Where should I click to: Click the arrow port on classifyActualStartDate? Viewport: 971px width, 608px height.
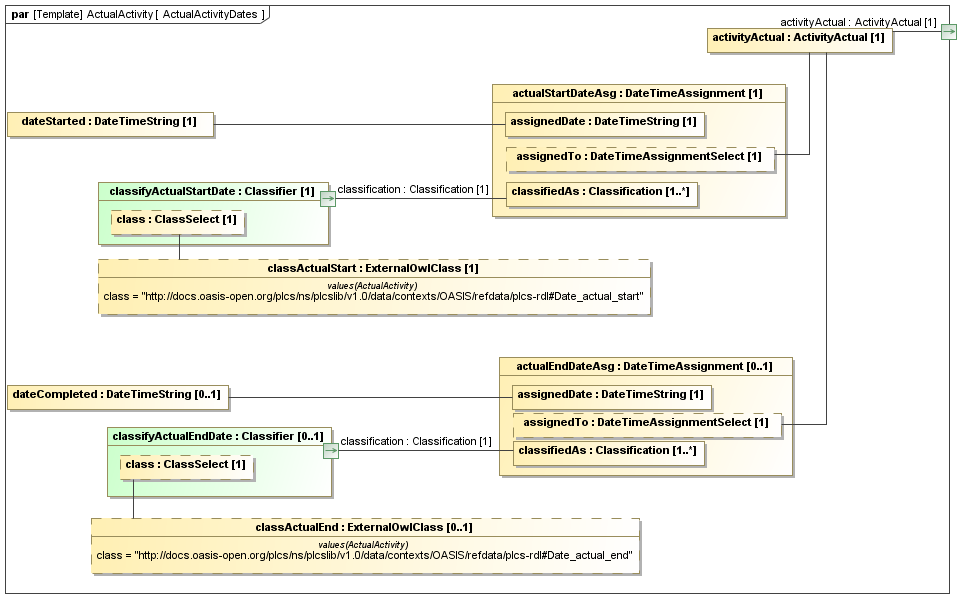(x=327, y=199)
